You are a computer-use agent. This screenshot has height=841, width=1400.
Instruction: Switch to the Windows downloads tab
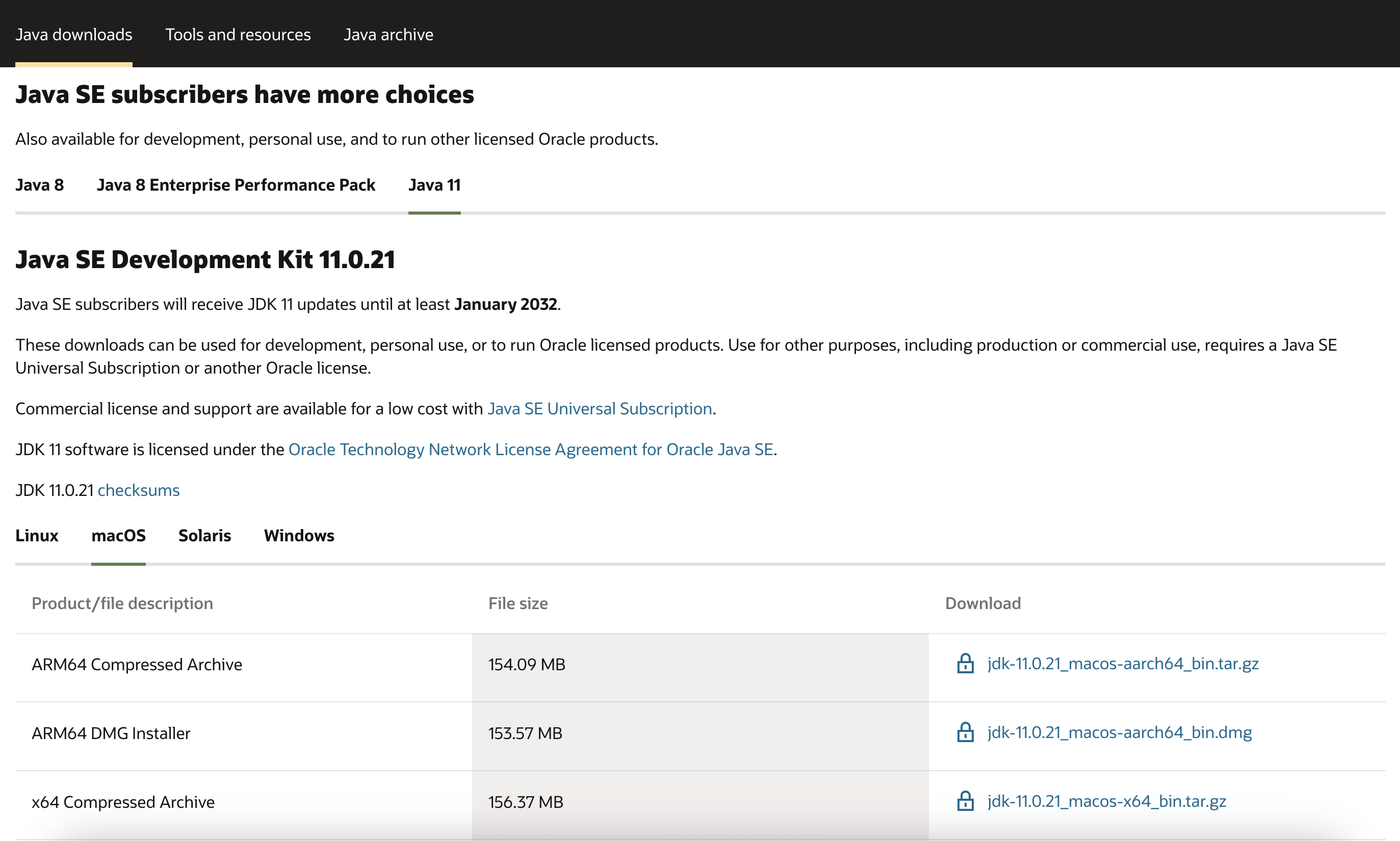299,536
